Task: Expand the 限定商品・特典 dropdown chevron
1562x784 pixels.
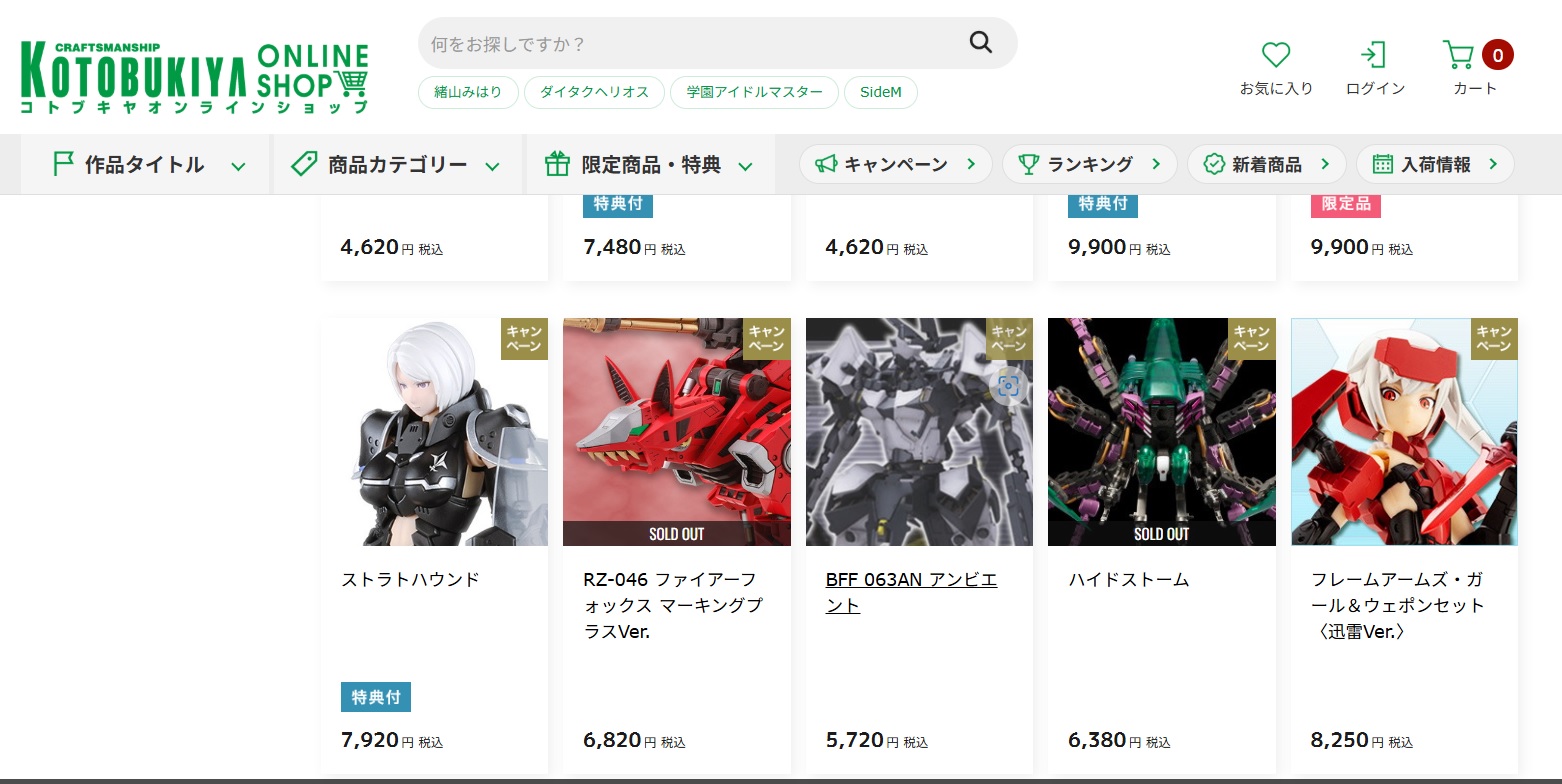Action: 746,166
